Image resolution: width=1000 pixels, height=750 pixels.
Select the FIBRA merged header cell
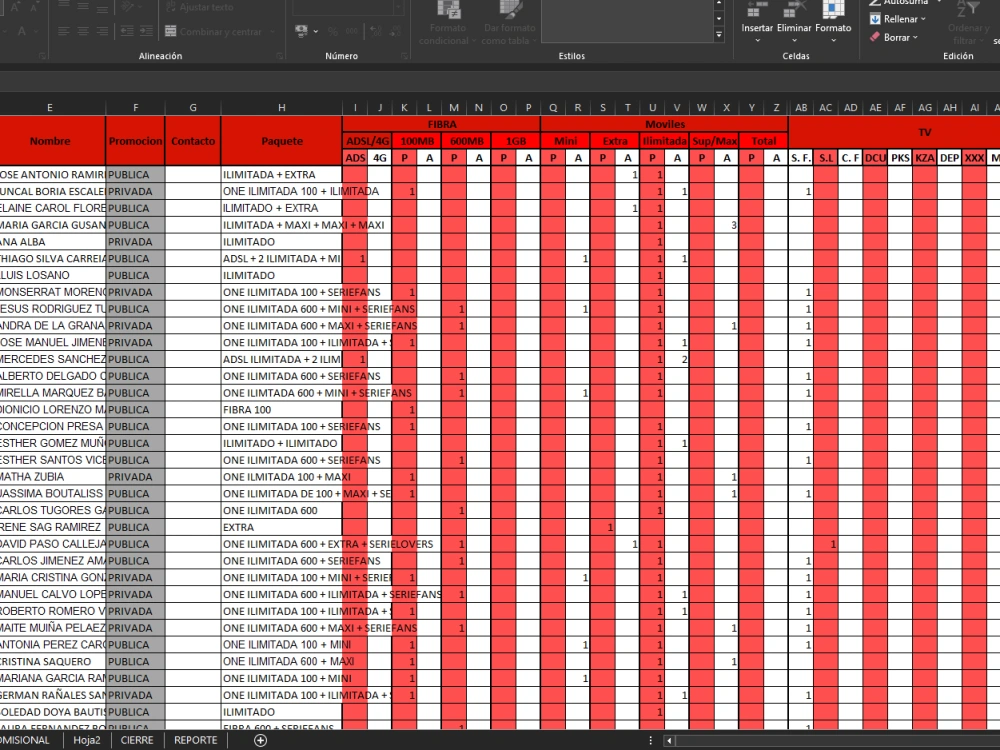[441, 124]
